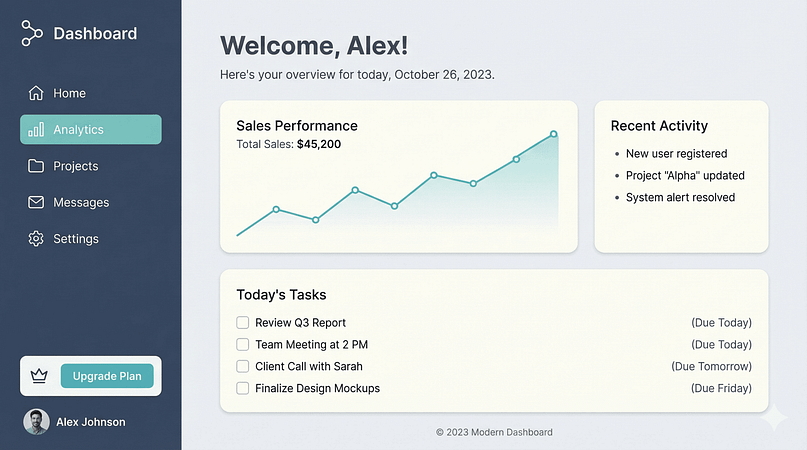807x450 pixels.
Task: Click the last data point on the sales chart
Action: tap(553, 134)
